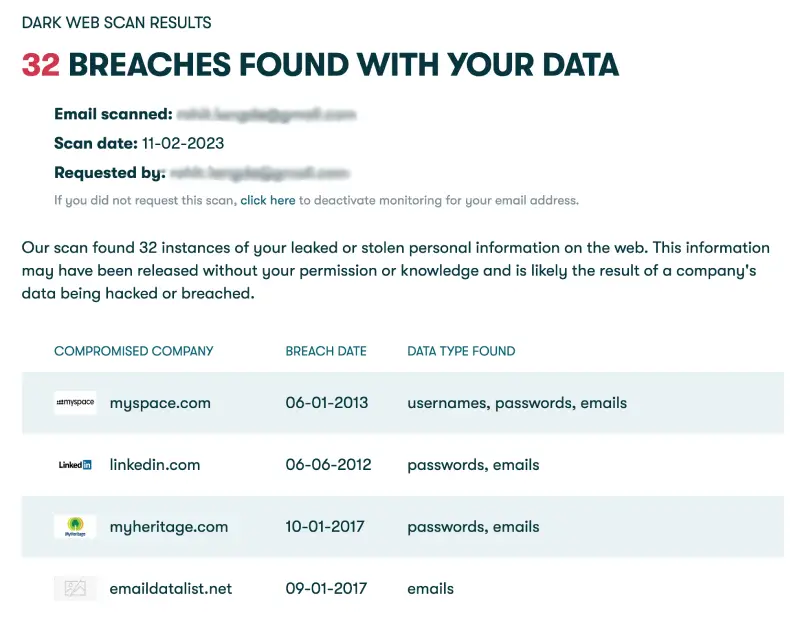The image size is (800, 619).
Task: Click the Breach Date column header
Action: point(326,351)
